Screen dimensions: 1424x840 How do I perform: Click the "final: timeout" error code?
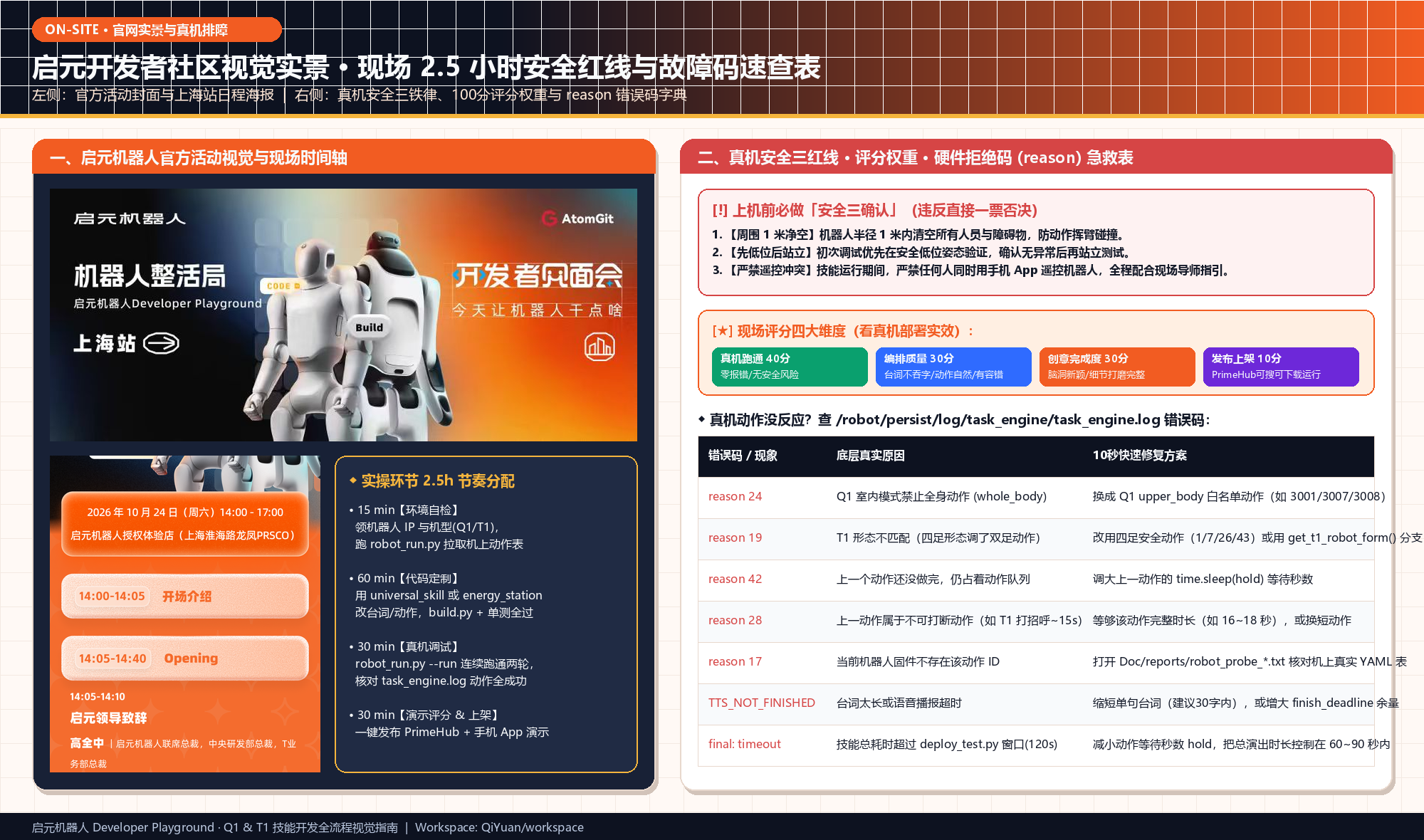[744, 744]
